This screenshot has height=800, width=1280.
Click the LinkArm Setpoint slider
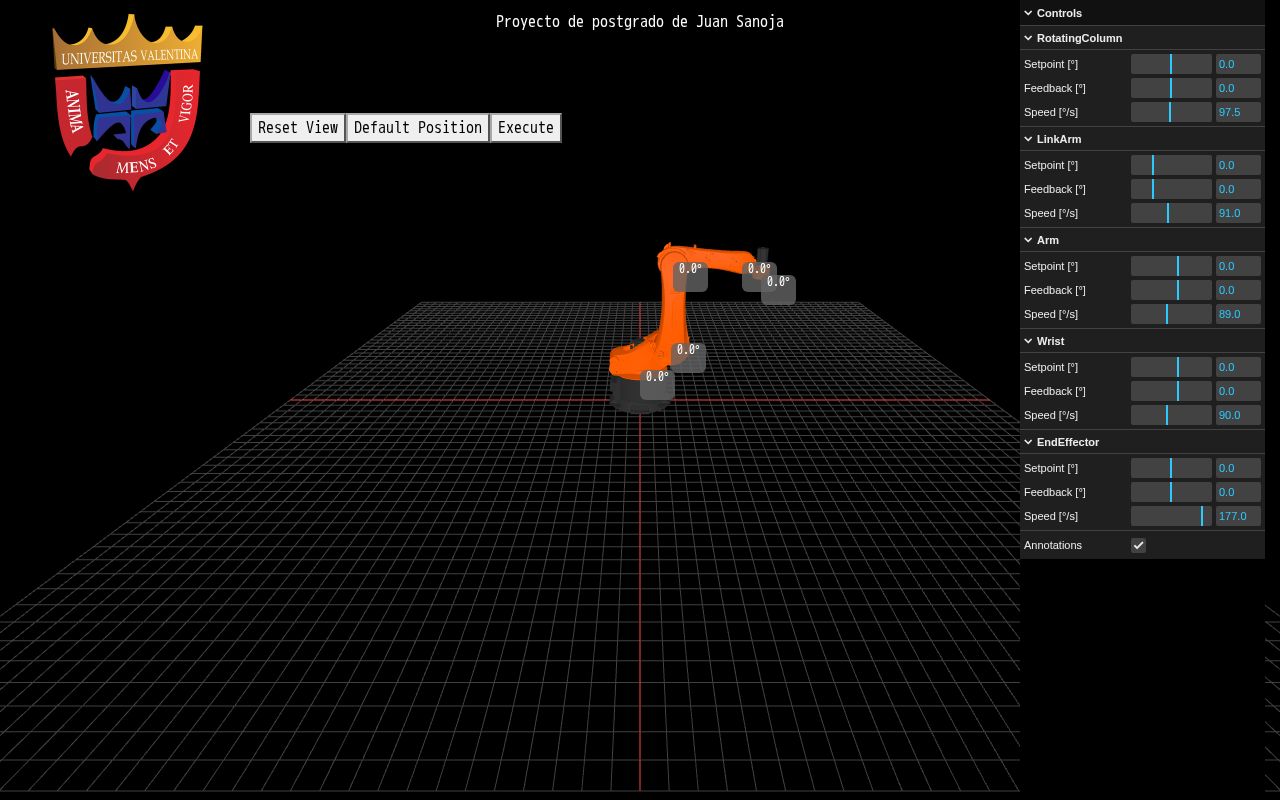point(1171,165)
